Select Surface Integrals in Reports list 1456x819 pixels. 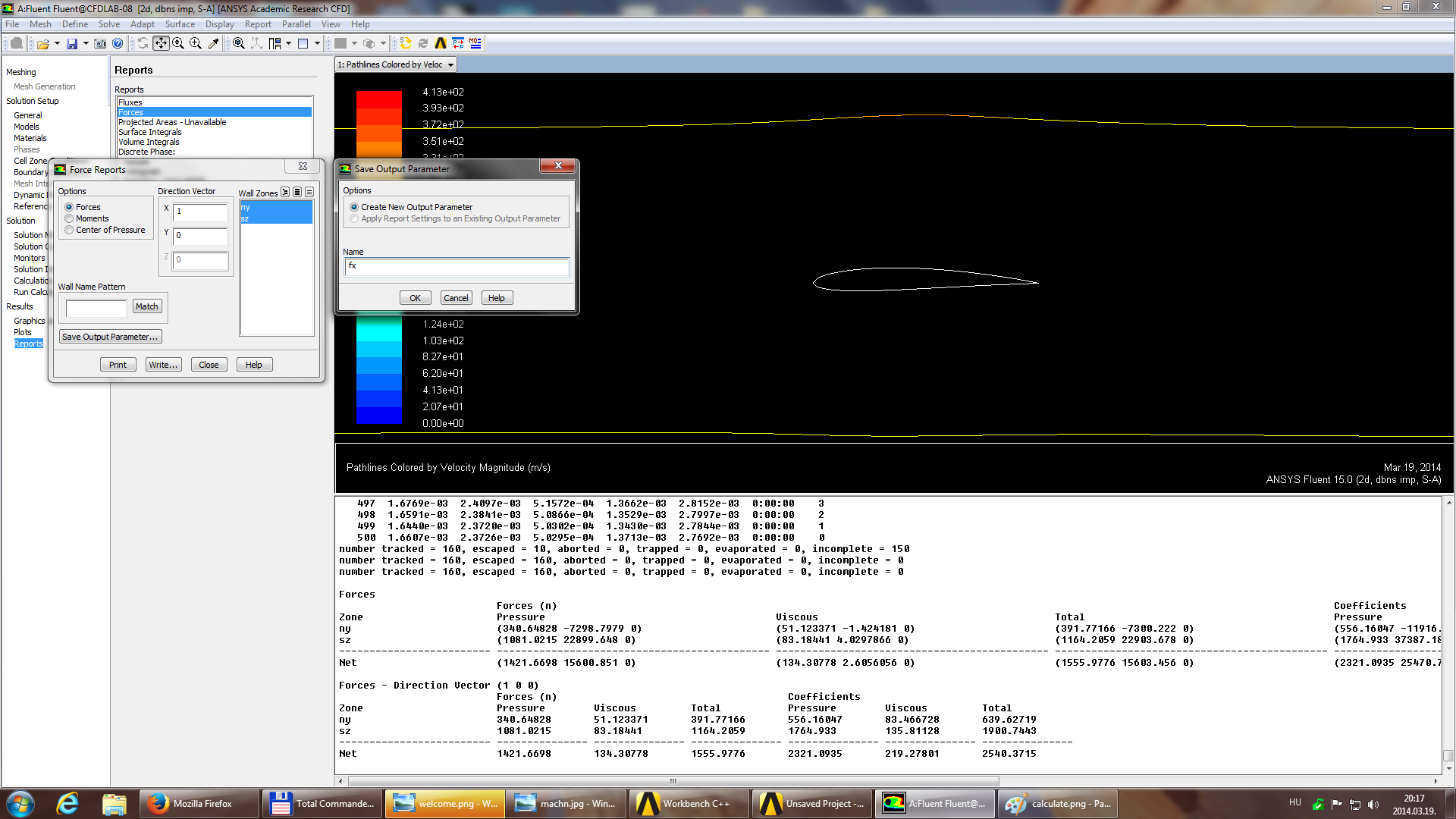click(149, 132)
